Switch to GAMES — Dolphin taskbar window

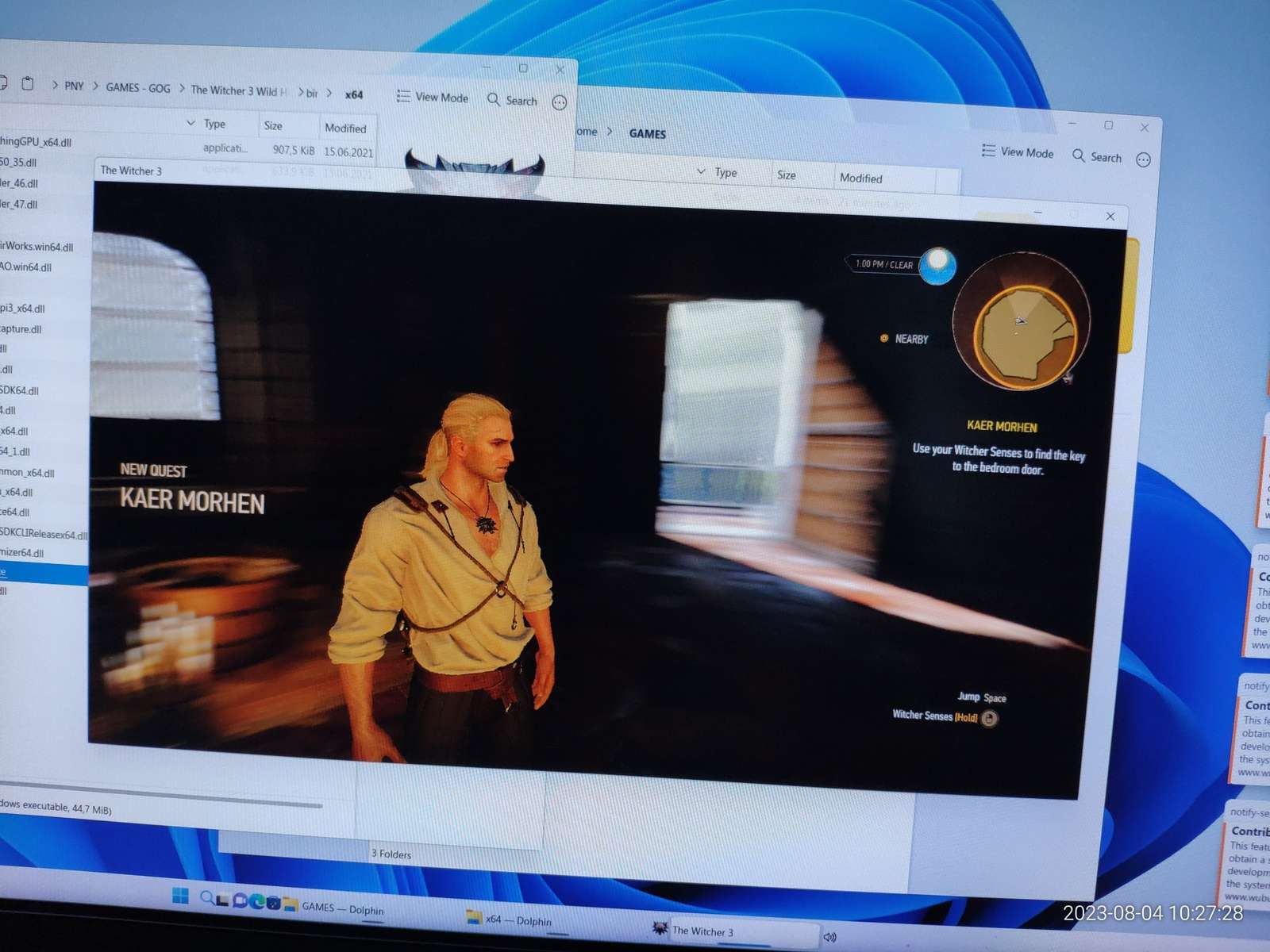(333, 908)
